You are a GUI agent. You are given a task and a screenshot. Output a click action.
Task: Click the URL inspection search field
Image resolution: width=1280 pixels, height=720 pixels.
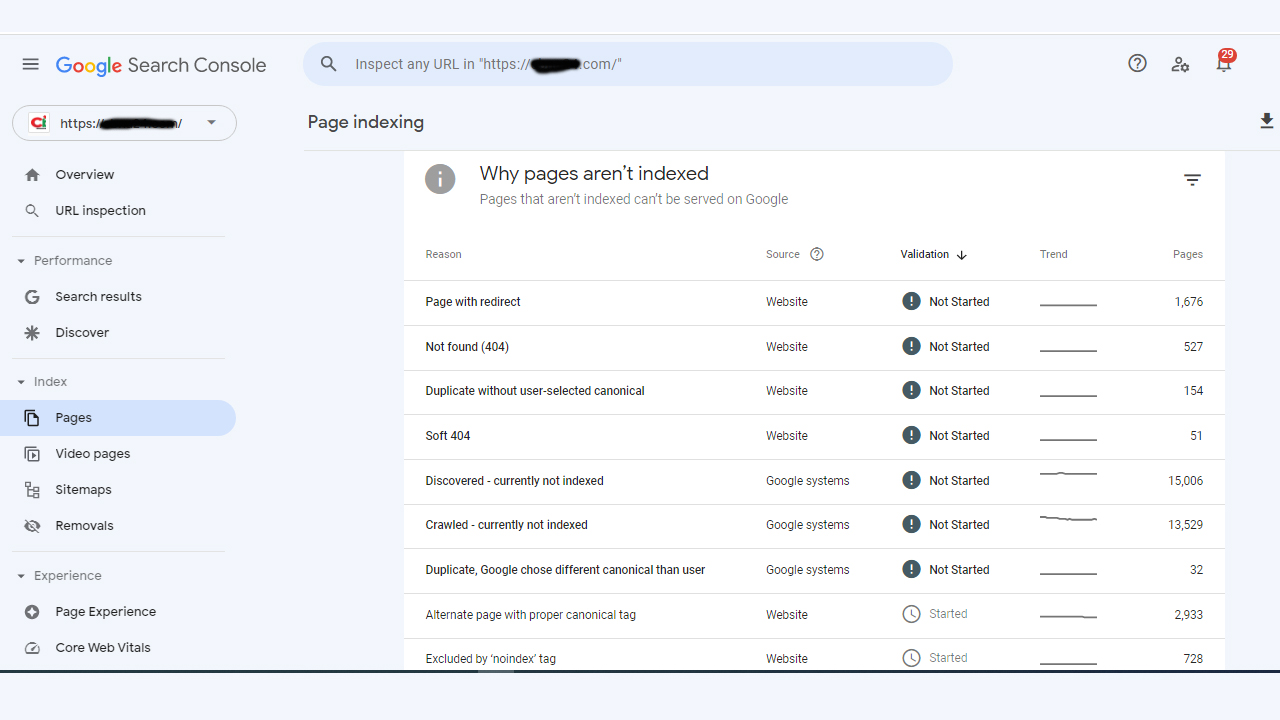pyautogui.click(x=628, y=63)
